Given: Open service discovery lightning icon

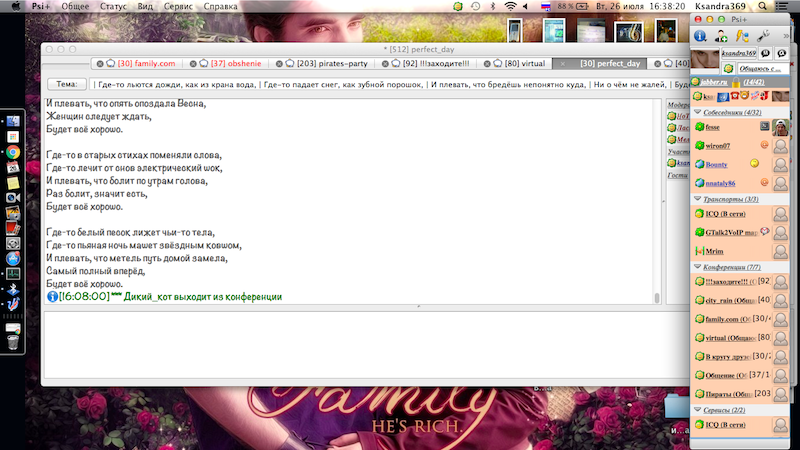Looking at the screenshot, I should click(x=742, y=36).
